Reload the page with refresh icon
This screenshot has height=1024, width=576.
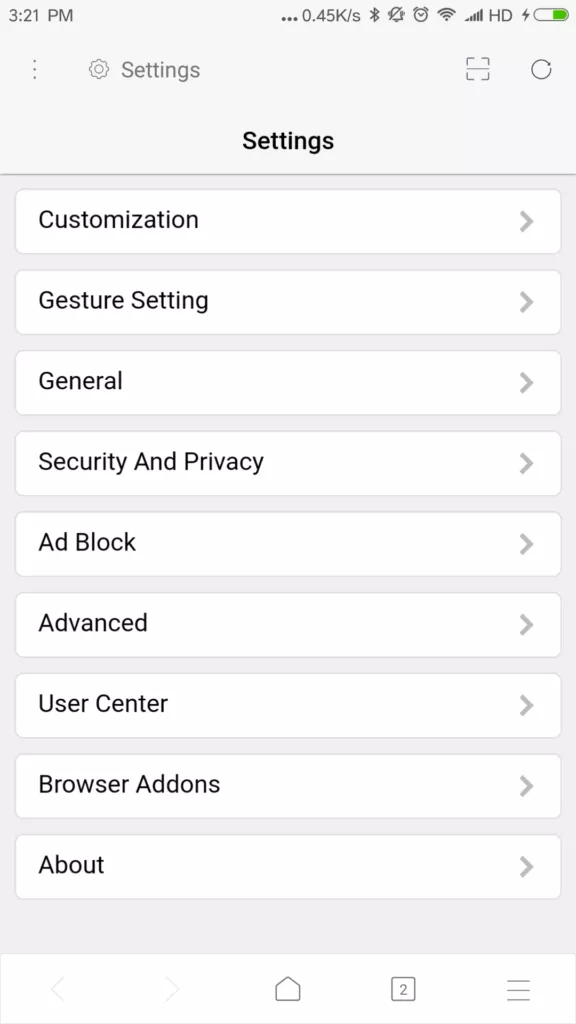tap(541, 69)
